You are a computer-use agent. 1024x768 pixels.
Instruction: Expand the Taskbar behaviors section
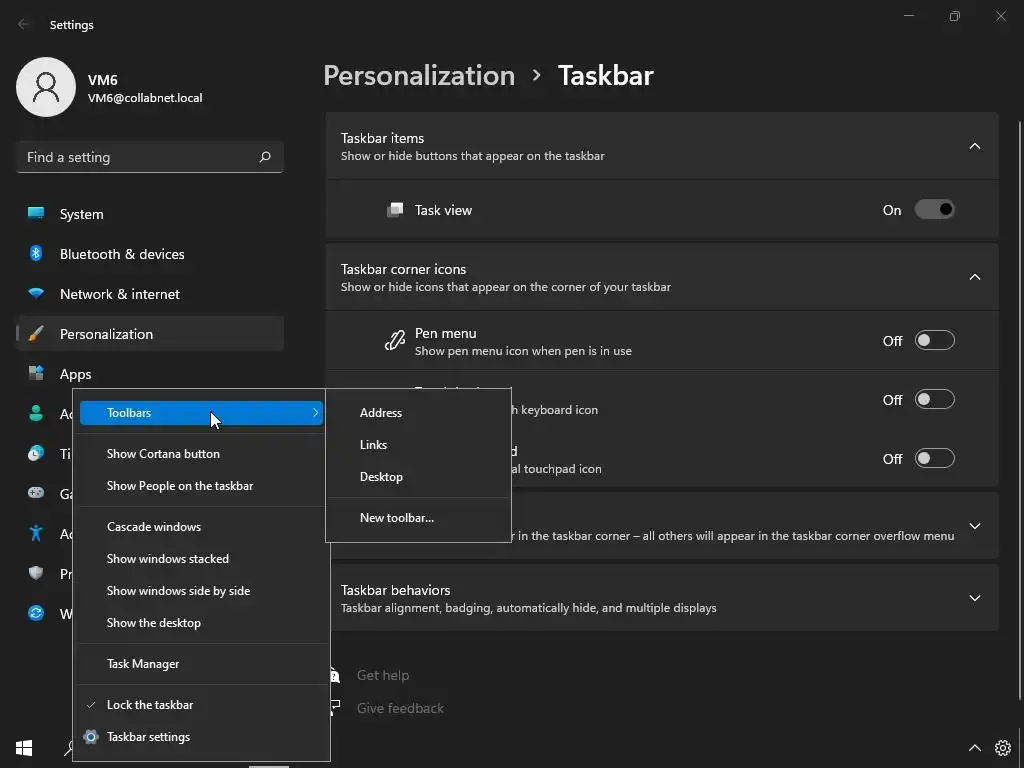coord(974,598)
